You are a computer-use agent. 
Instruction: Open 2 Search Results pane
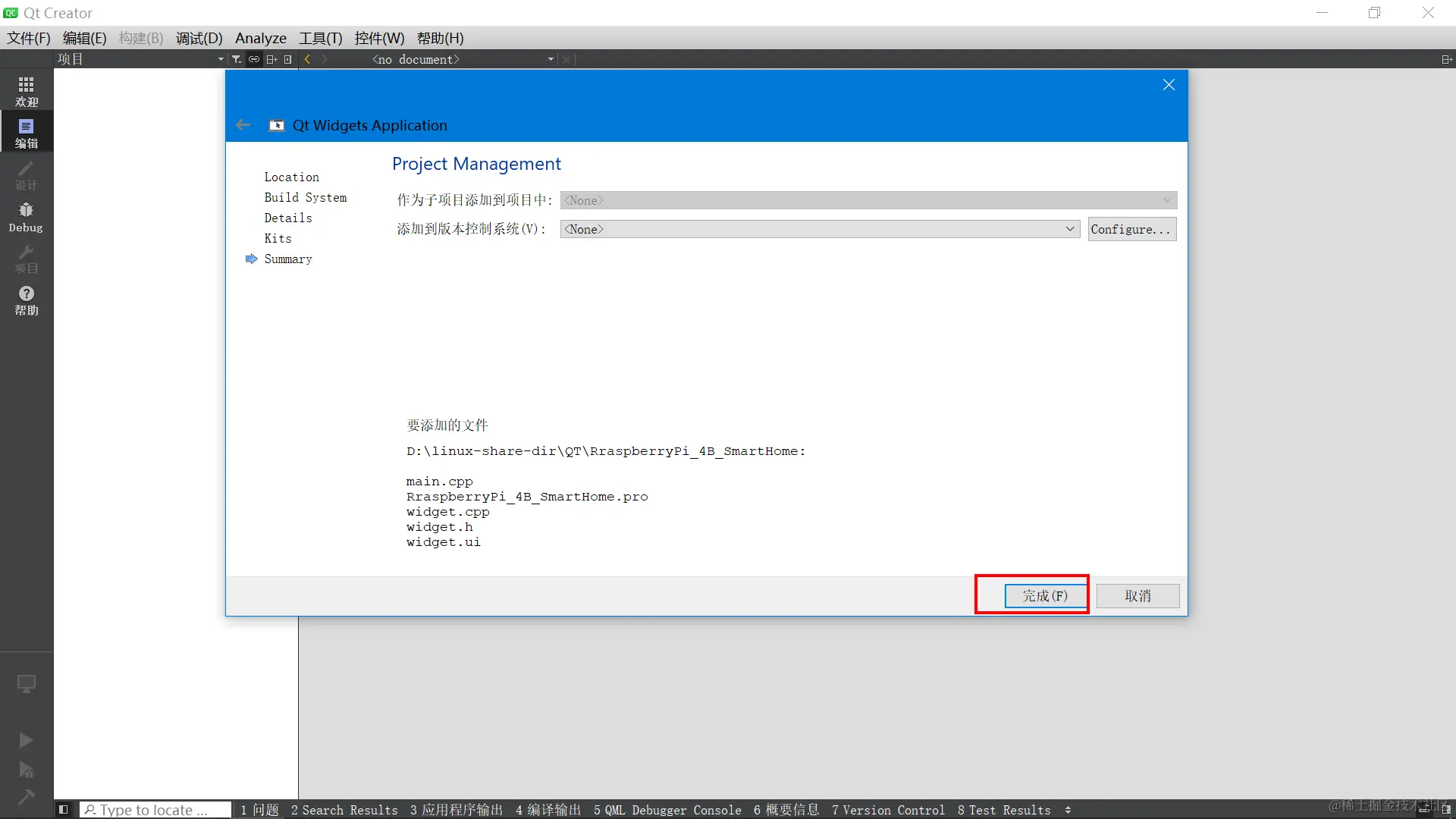tap(344, 810)
